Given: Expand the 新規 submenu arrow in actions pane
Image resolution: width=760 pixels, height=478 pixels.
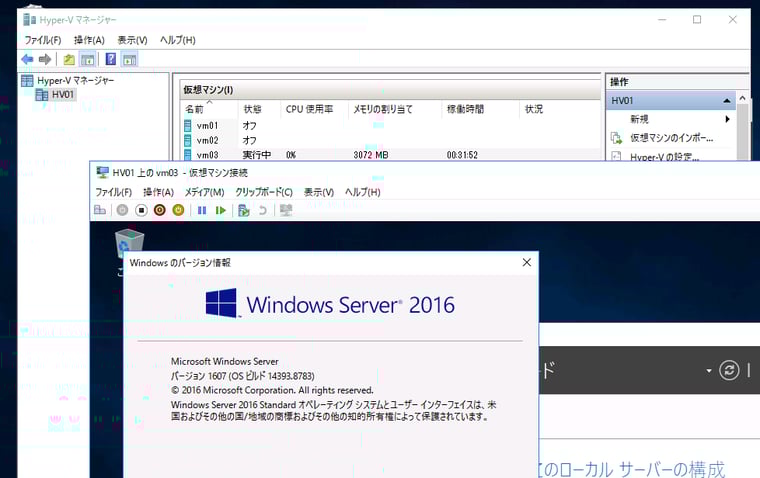Looking at the screenshot, I should [727, 119].
